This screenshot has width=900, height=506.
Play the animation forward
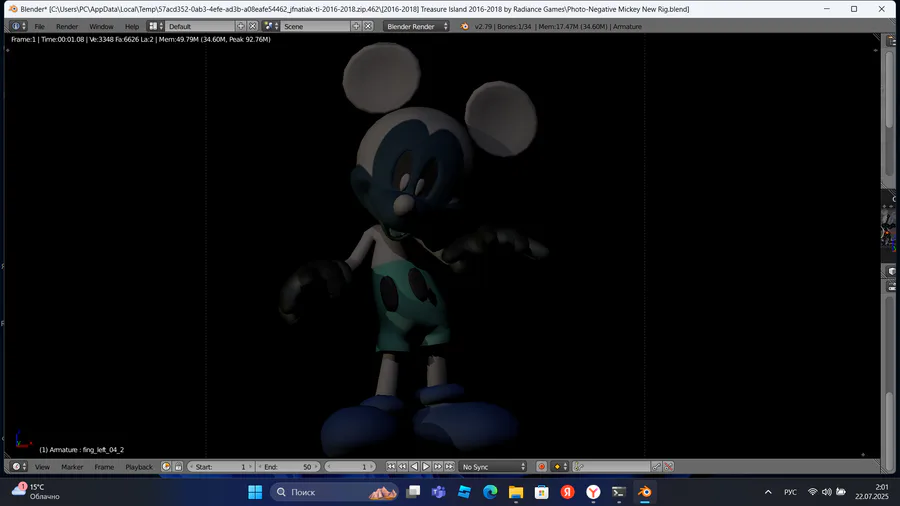tap(426, 466)
